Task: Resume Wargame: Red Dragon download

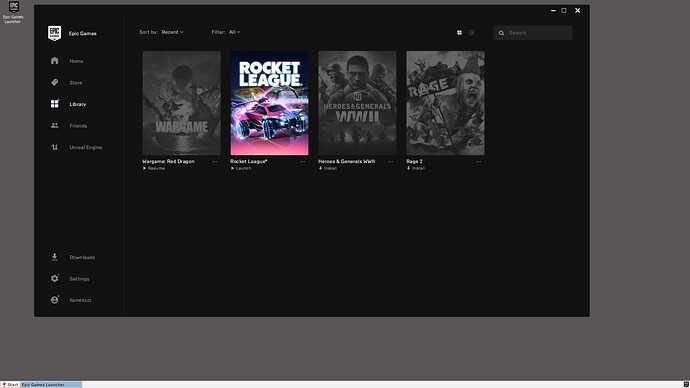Action: pyautogui.click(x=154, y=168)
